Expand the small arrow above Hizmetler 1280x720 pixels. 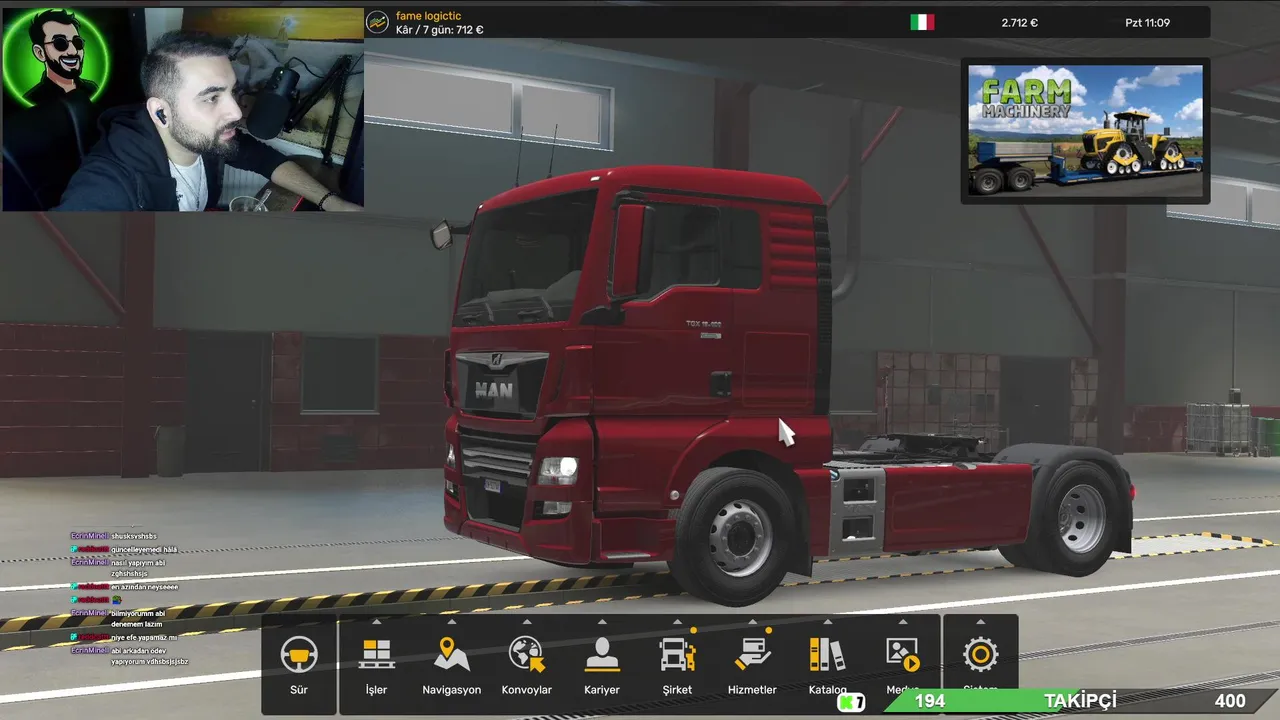coord(752,622)
